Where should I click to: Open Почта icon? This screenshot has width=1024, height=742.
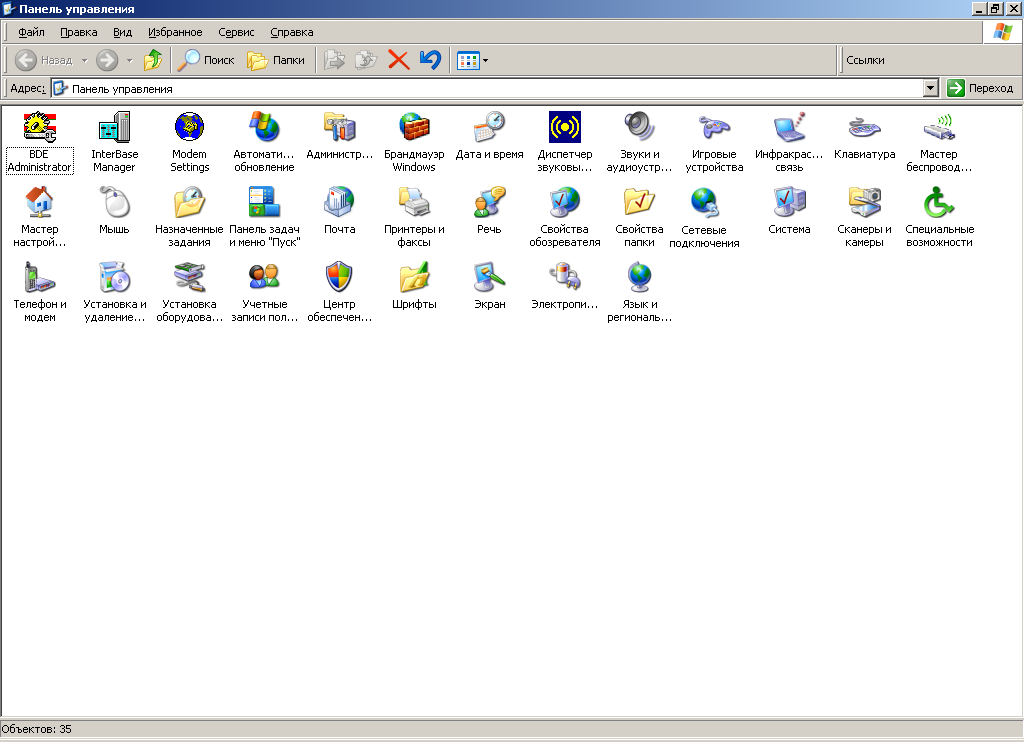[340, 202]
